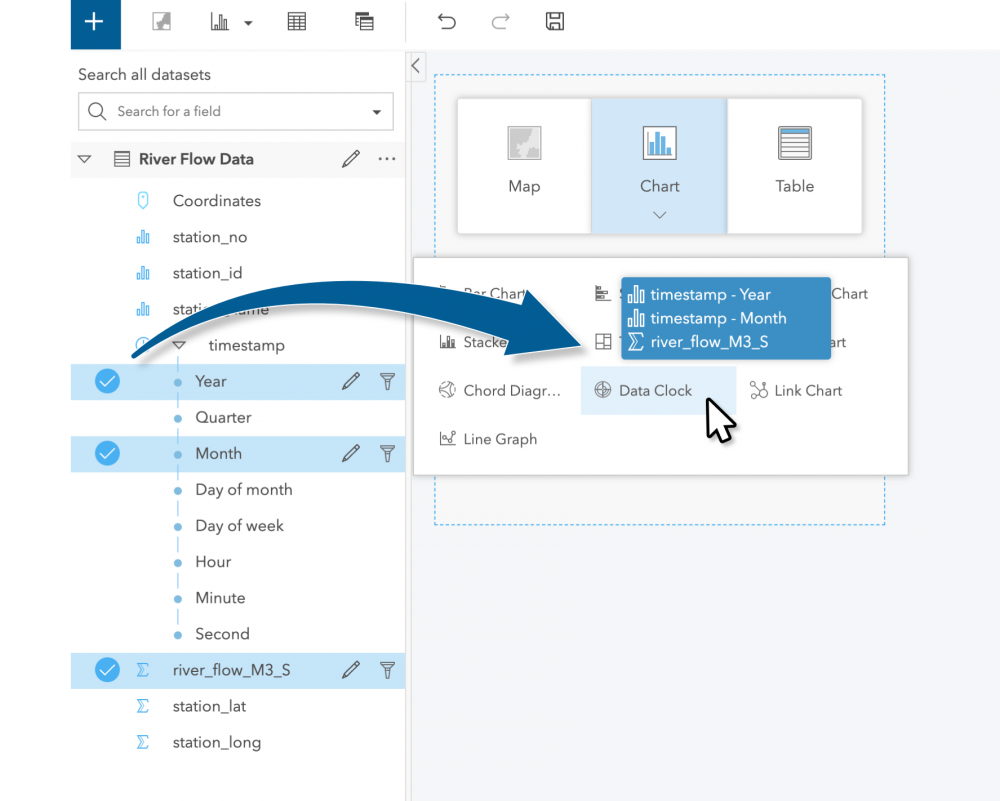Viewport: 1000px width, 801px height.
Task: Click the sigma icon beside station_long
Action: click(x=143, y=742)
